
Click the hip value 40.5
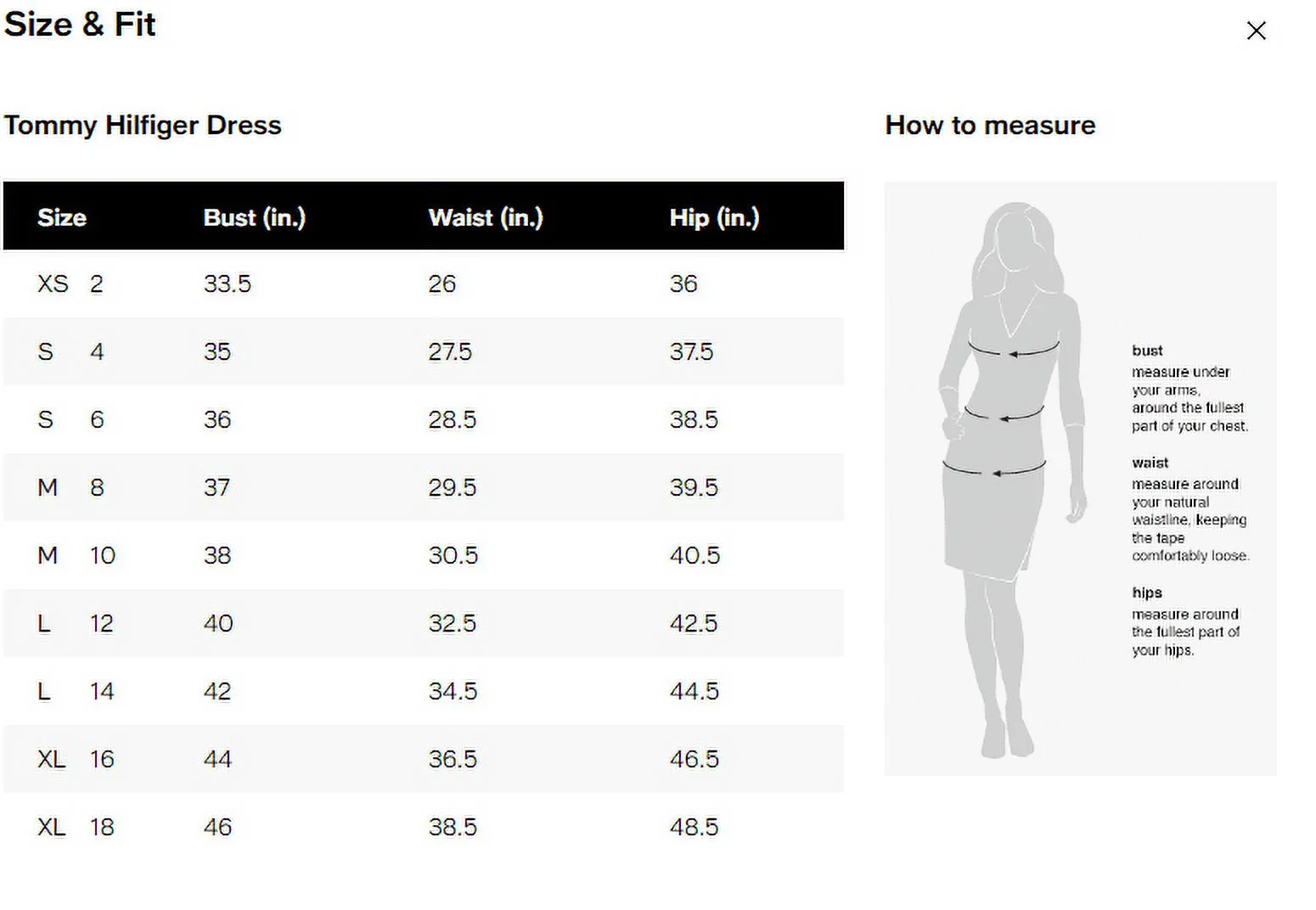click(694, 555)
